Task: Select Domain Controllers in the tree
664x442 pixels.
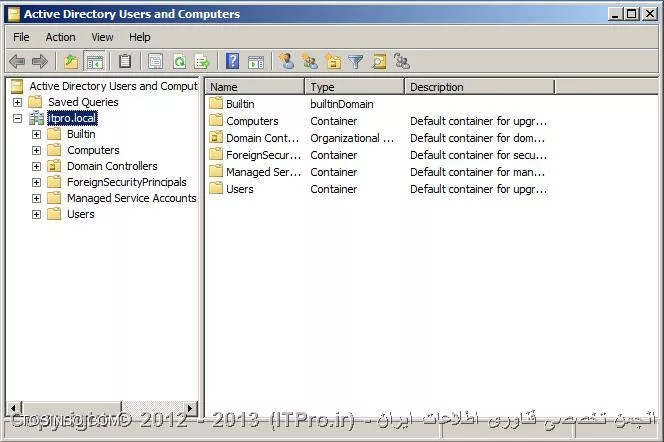Action: [x=112, y=166]
